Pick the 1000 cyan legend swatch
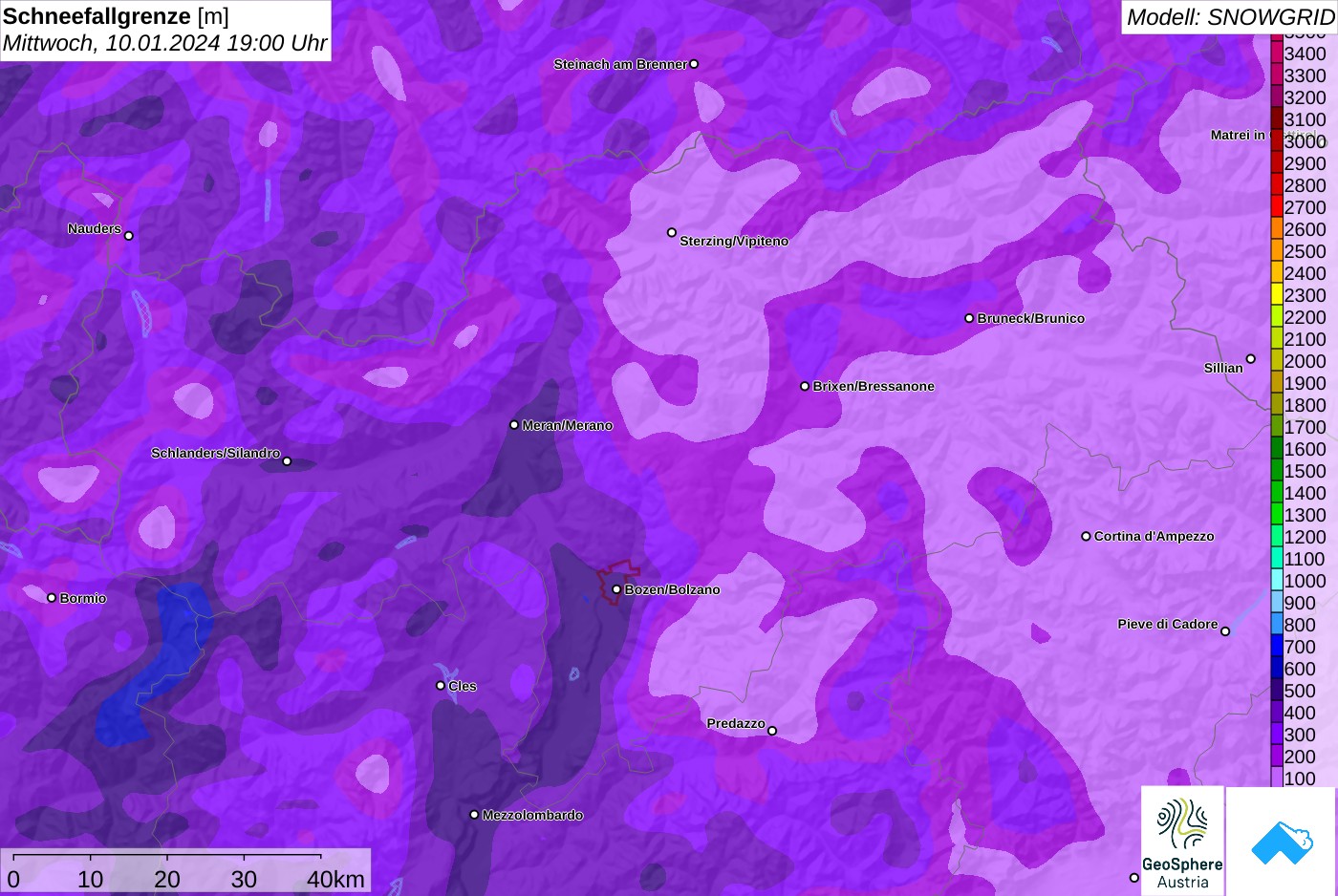This screenshot has width=1338, height=896. coord(1276,581)
